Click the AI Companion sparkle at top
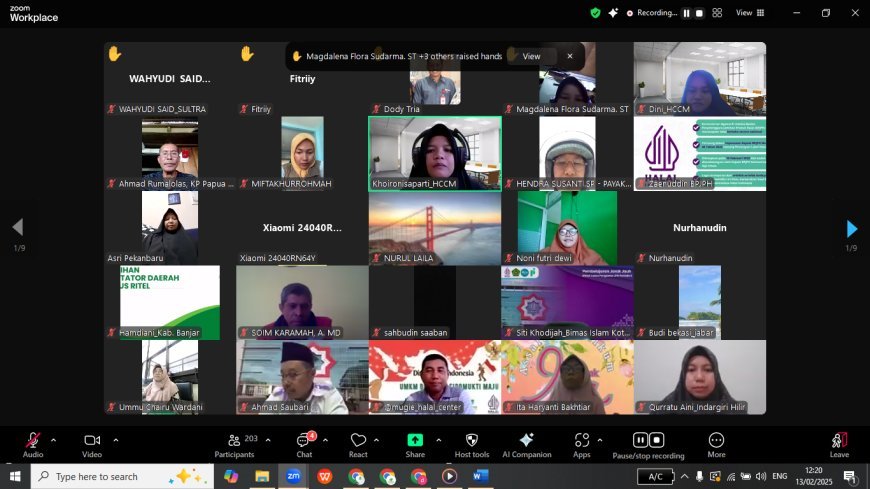 (x=613, y=13)
